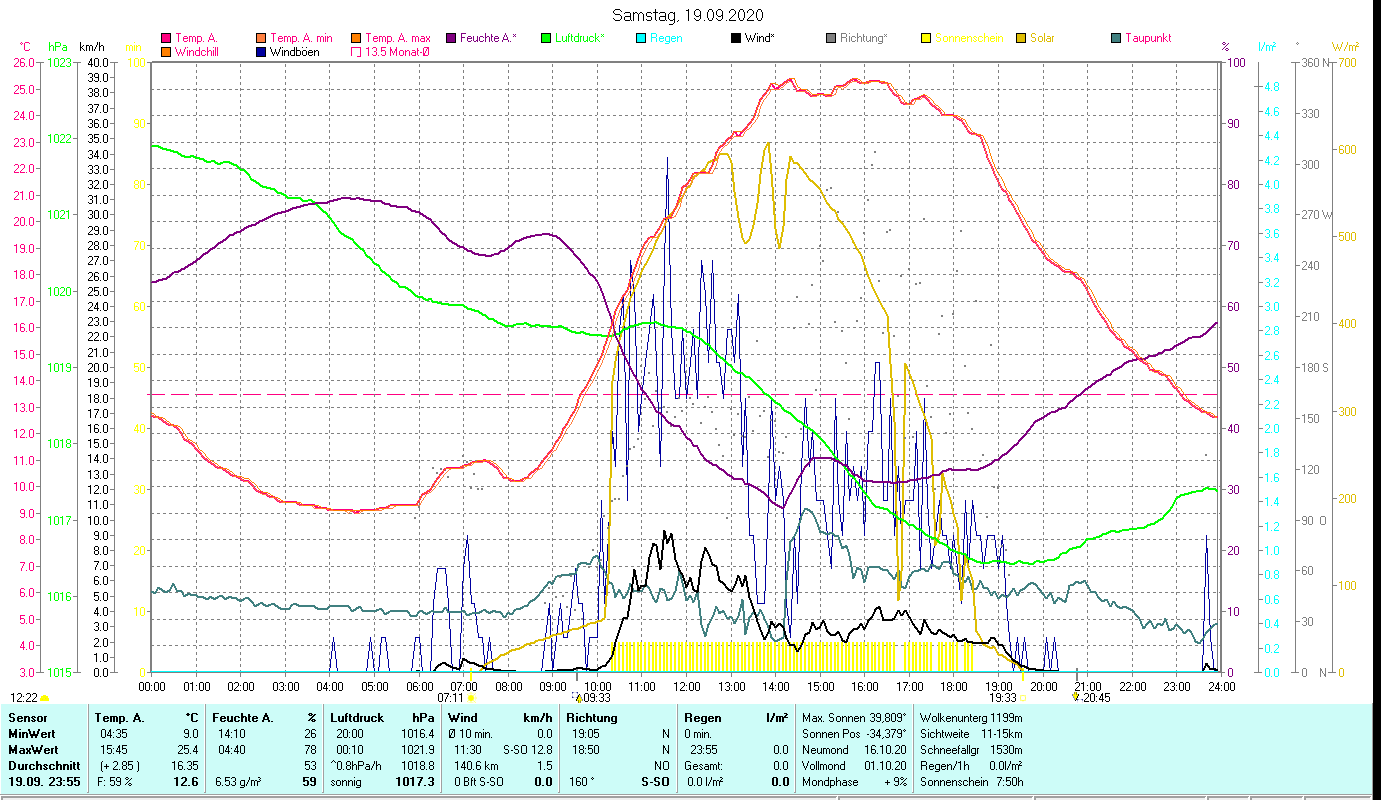Click the Luftdruck column header in table
This screenshot has height=800, width=1381.
(358, 718)
